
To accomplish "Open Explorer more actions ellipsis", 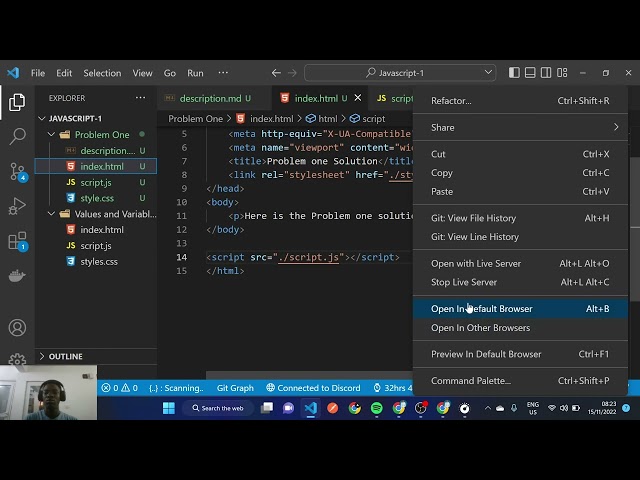I will [x=140, y=98].
